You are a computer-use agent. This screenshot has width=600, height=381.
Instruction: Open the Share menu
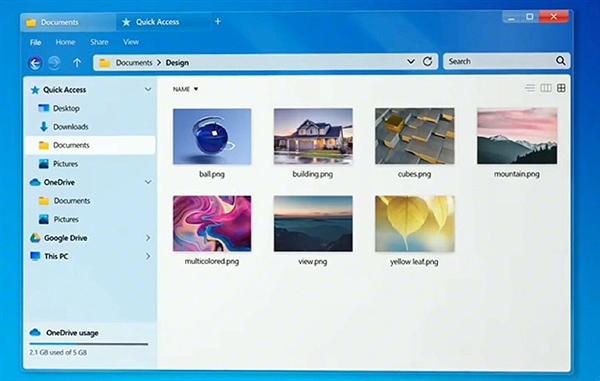tap(99, 42)
